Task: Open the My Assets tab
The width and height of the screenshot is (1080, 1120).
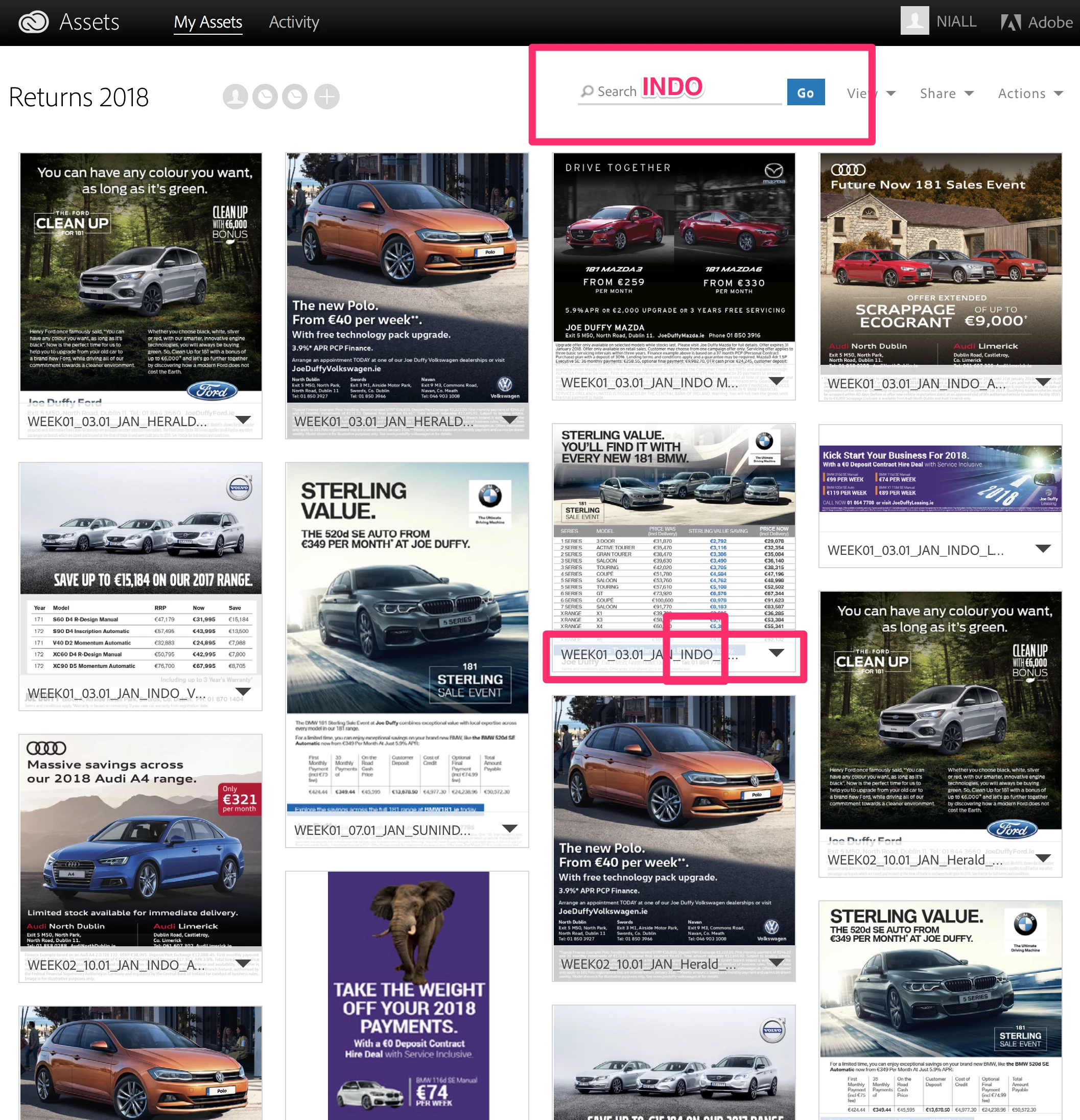Action: [x=208, y=22]
